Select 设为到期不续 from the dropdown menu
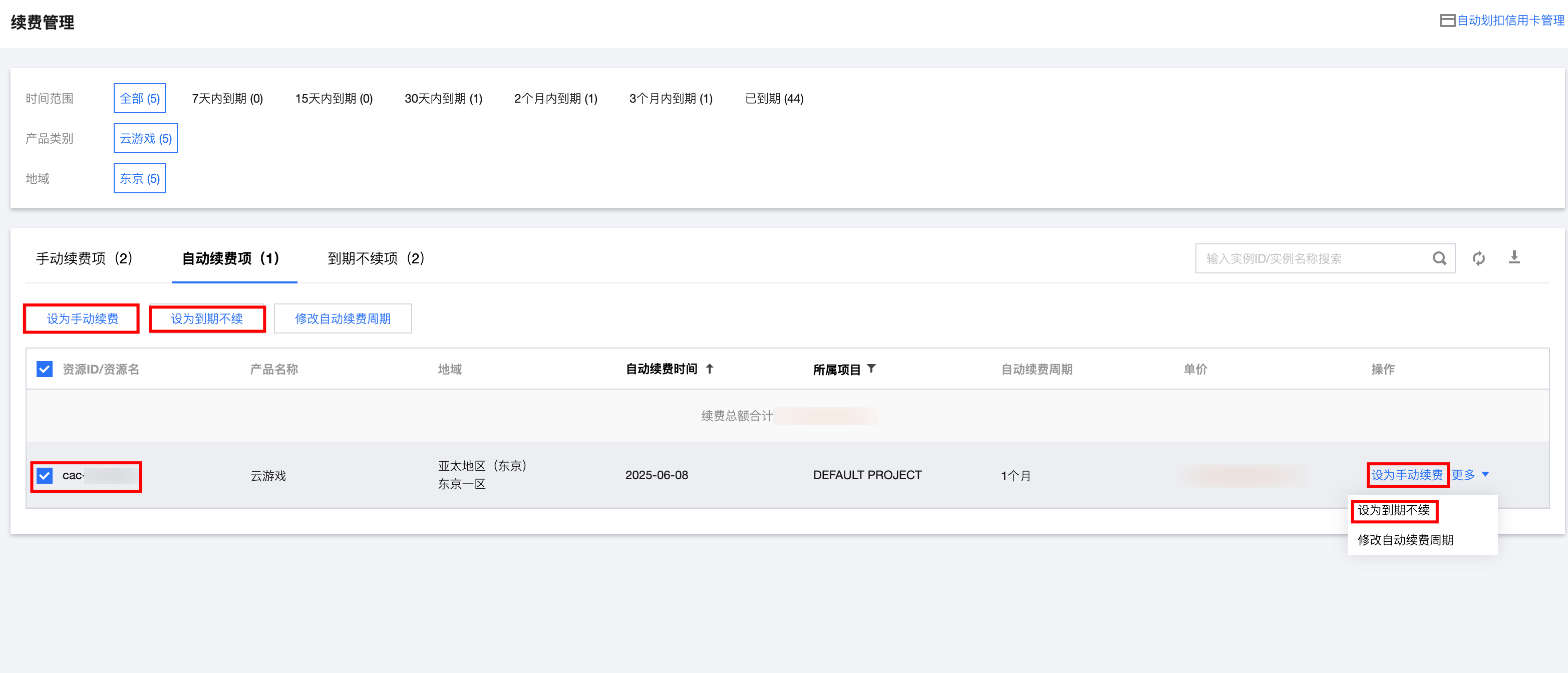Image resolution: width=1568 pixels, height=673 pixels. point(1394,511)
